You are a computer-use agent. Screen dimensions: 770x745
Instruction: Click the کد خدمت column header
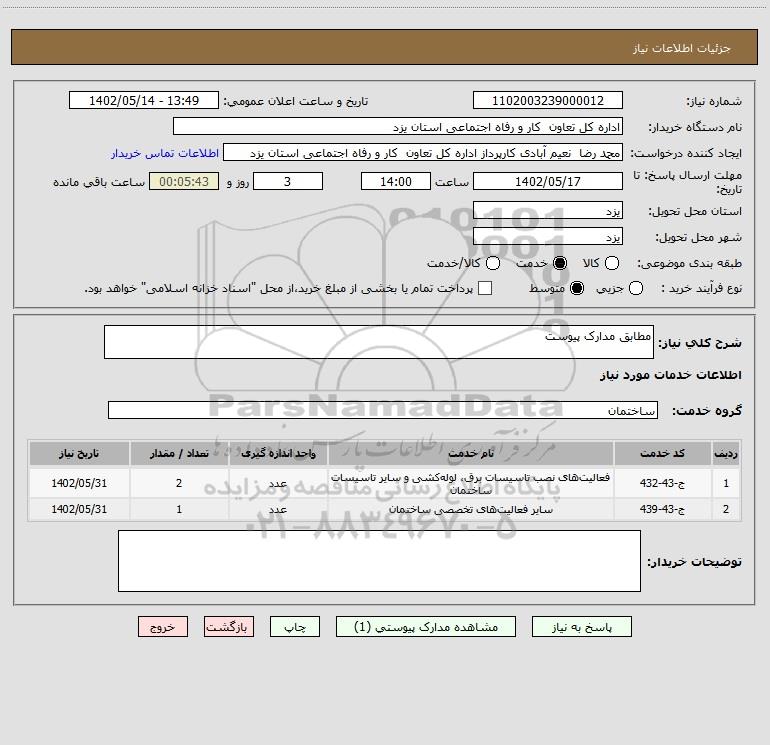click(662, 453)
